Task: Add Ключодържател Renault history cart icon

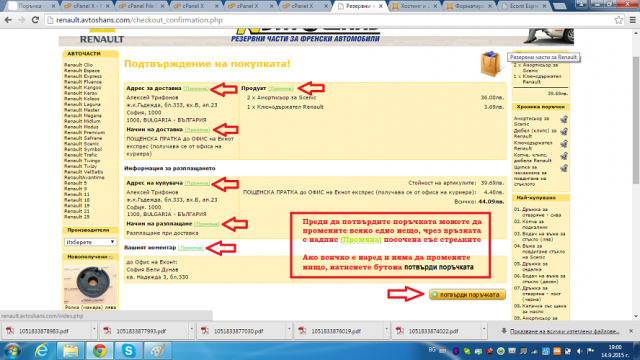Action: pyautogui.click(x=564, y=144)
